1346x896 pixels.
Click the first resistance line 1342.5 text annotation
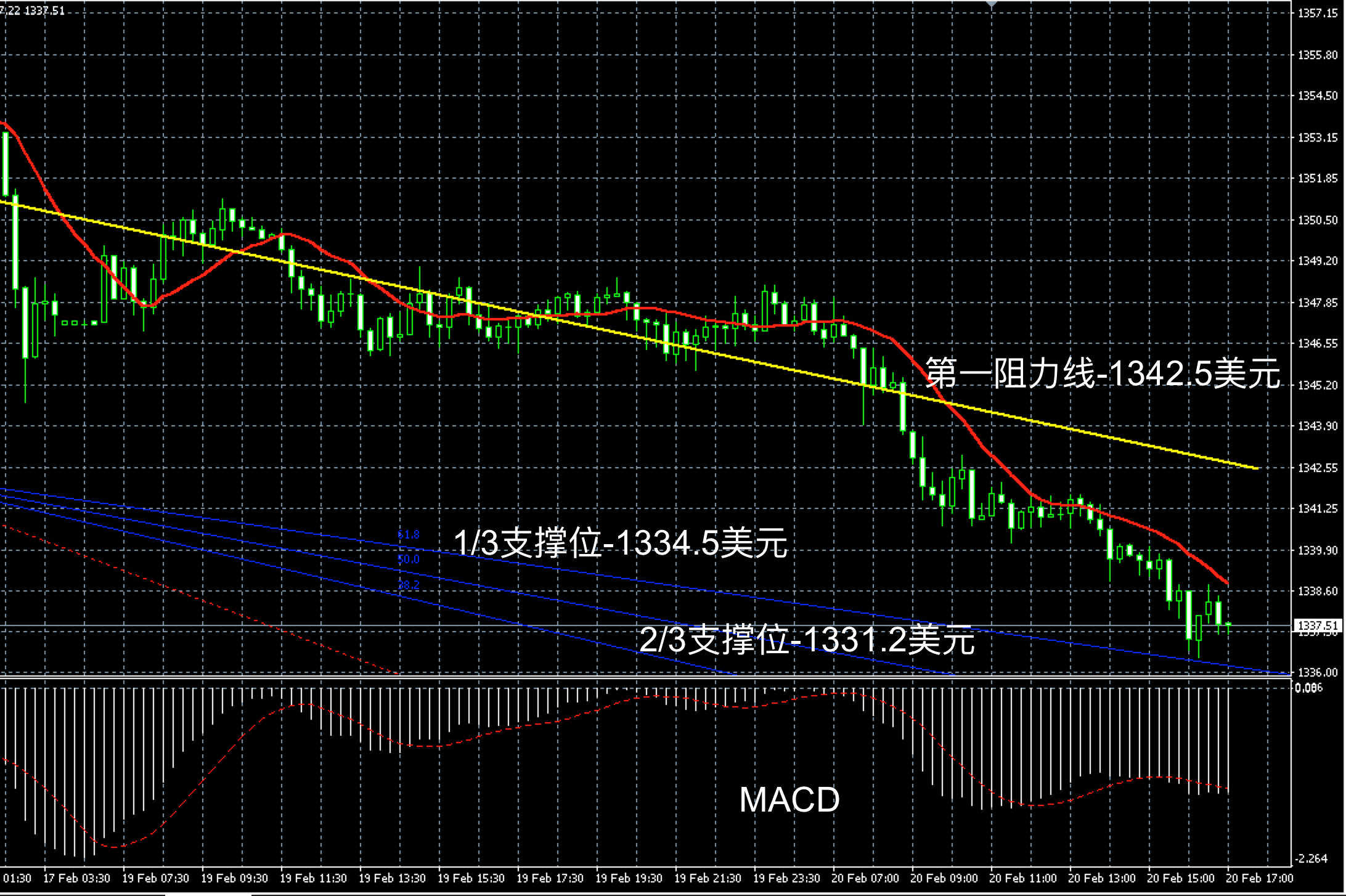(x=1103, y=373)
